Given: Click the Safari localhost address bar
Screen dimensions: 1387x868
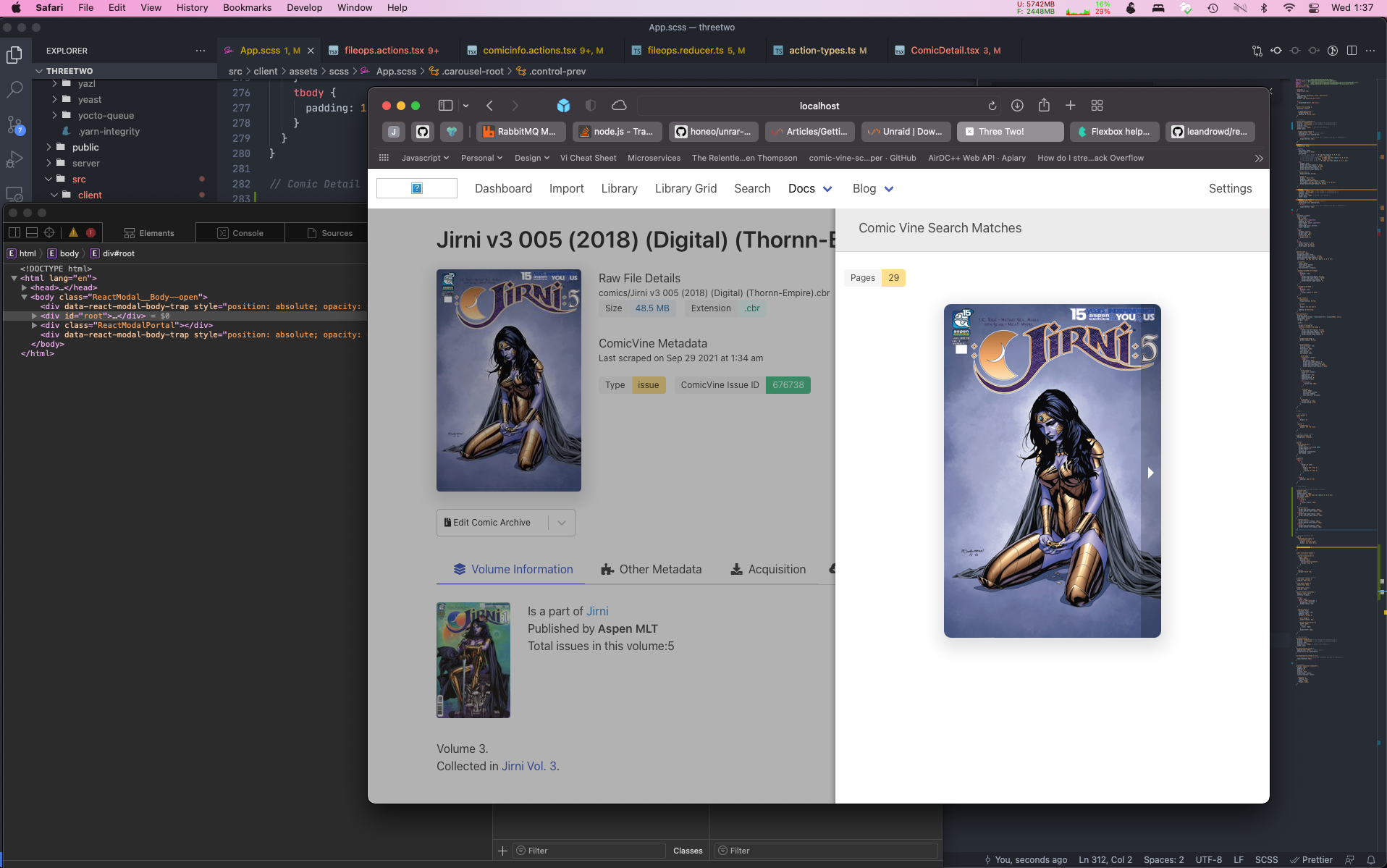Looking at the screenshot, I should point(819,106).
